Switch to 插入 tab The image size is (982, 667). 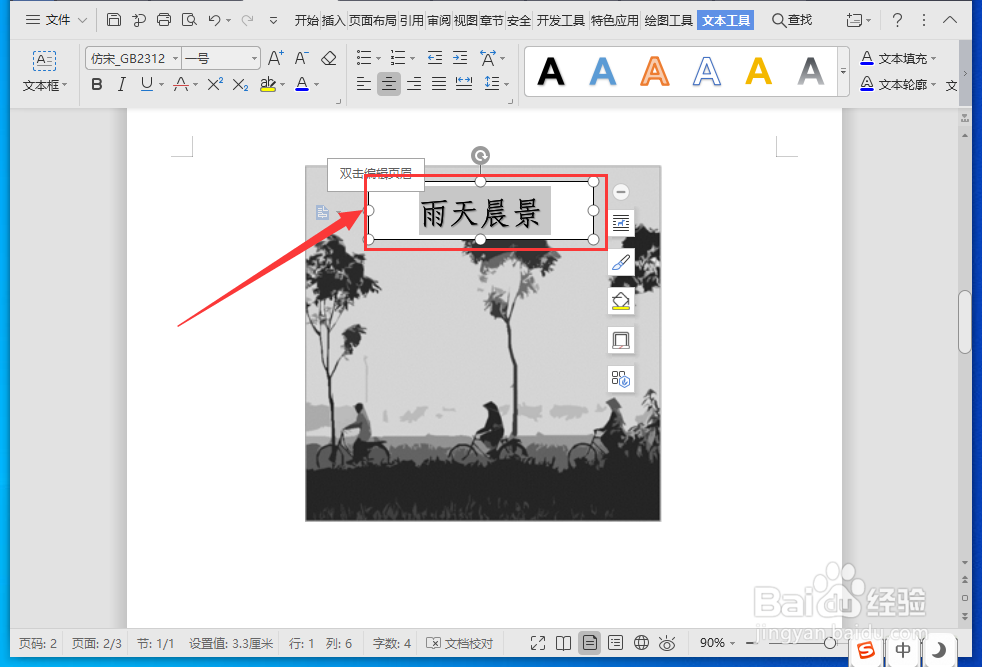pos(333,21)
